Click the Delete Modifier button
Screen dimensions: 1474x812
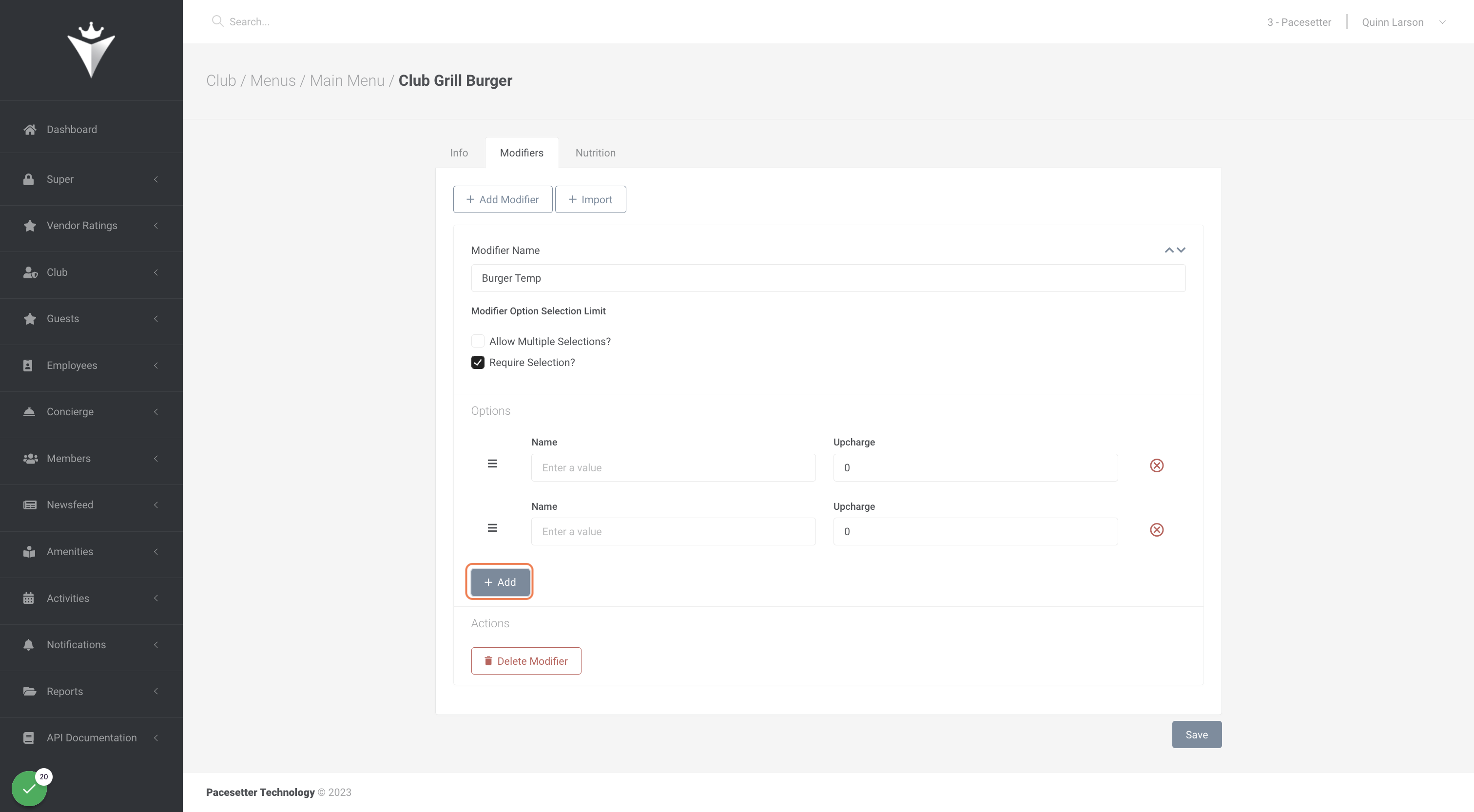[x=526, y=661]
